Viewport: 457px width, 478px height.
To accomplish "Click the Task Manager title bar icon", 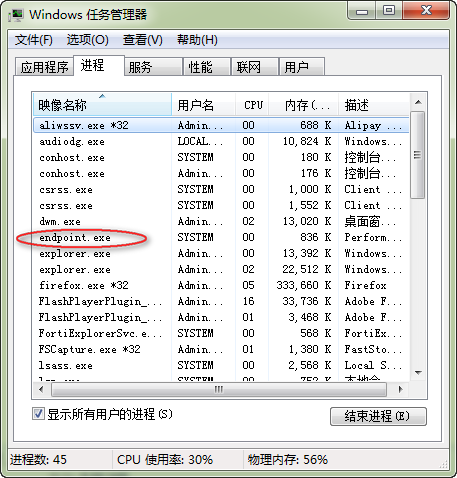I will point(17,15).
